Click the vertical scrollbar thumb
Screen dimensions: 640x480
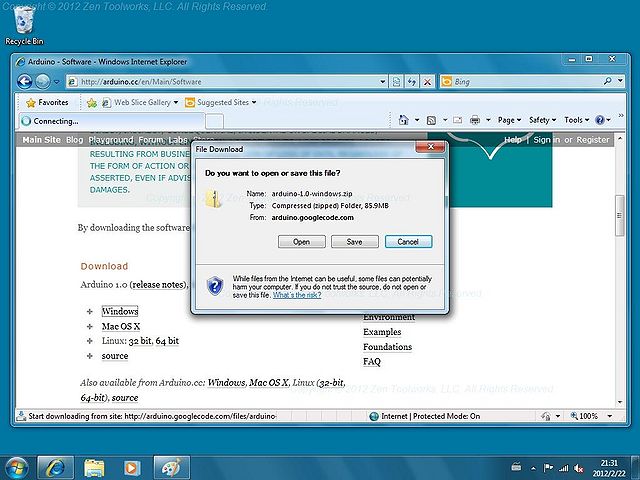click(620, 215)
